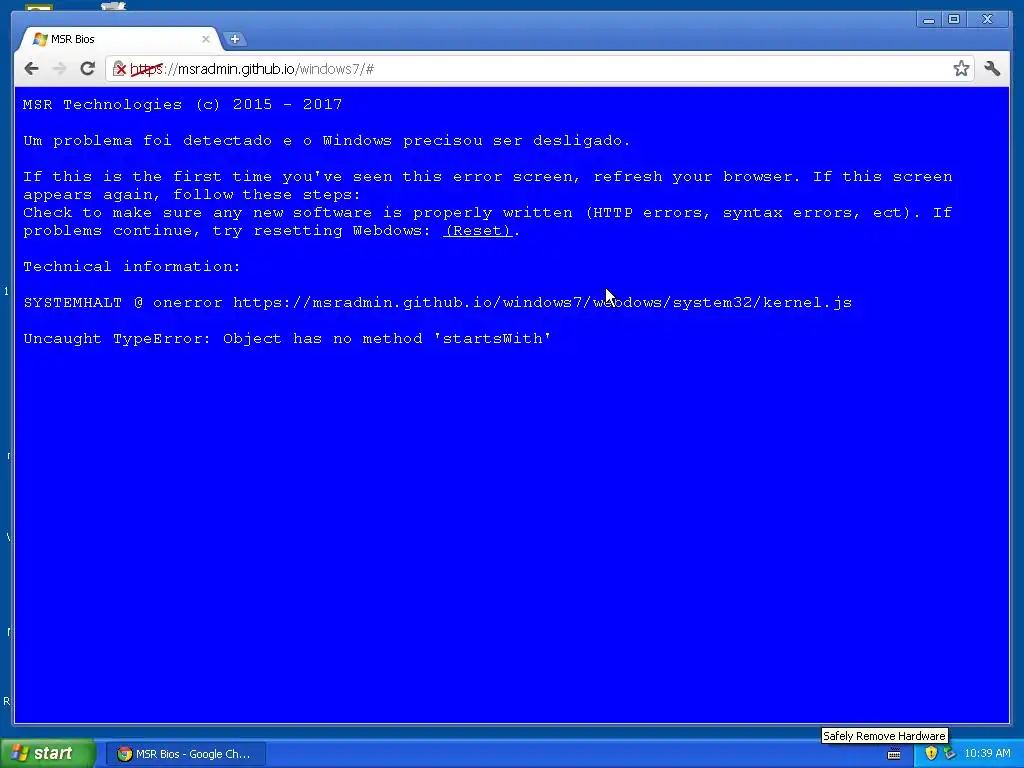Click the keyboard icon in system tray
Viewport: 1024px width, 768px height.
(x=894, y=754)
